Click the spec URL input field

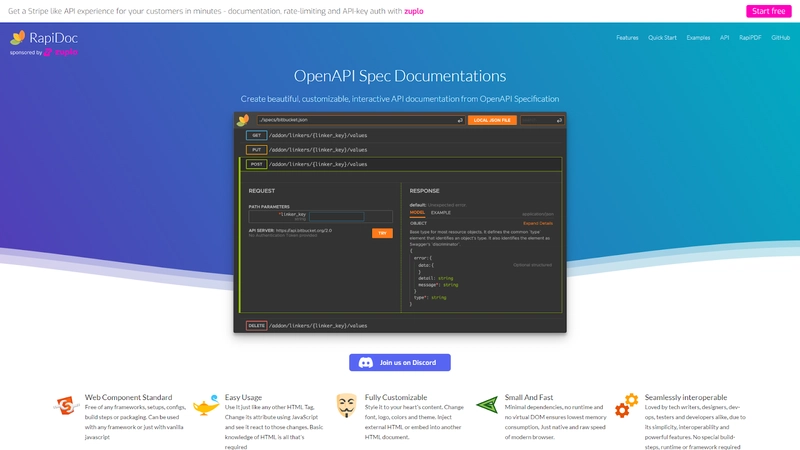361,120
